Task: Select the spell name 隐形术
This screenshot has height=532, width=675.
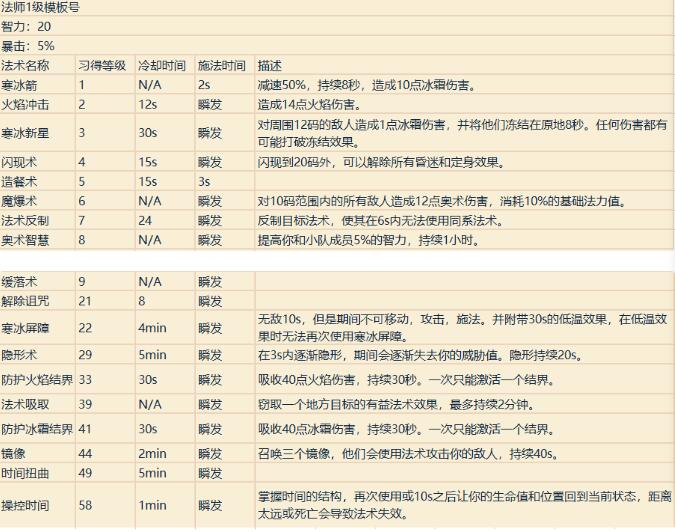Action: tap(19, 355)
